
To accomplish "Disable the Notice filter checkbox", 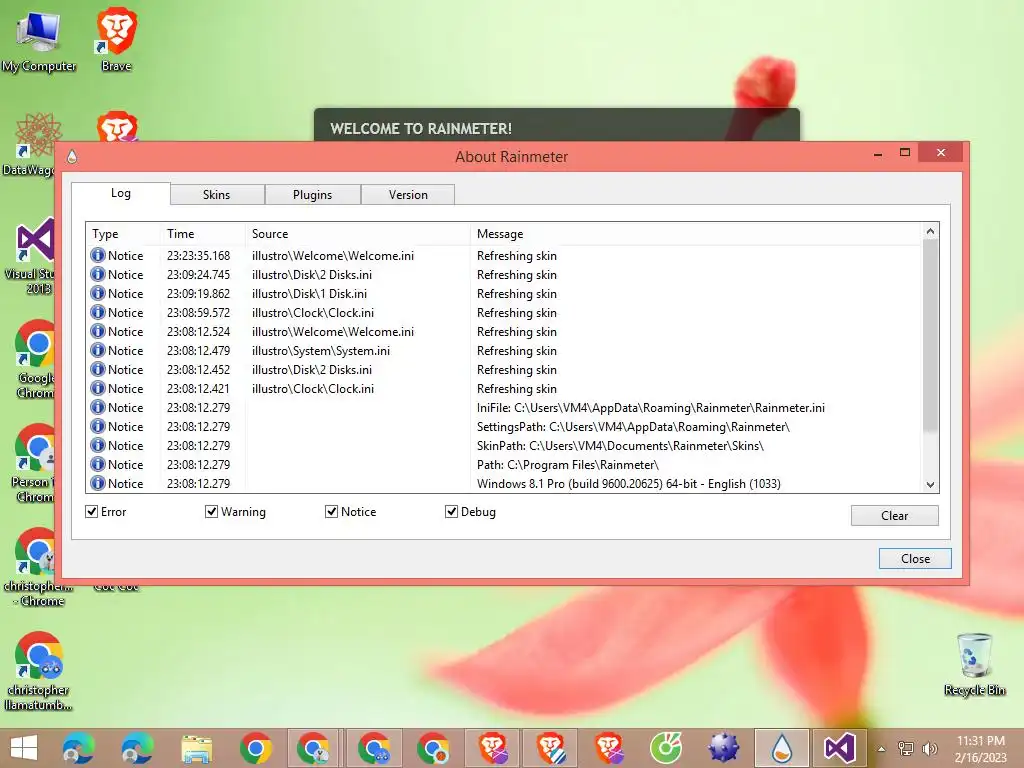I will tap(331, 511).
